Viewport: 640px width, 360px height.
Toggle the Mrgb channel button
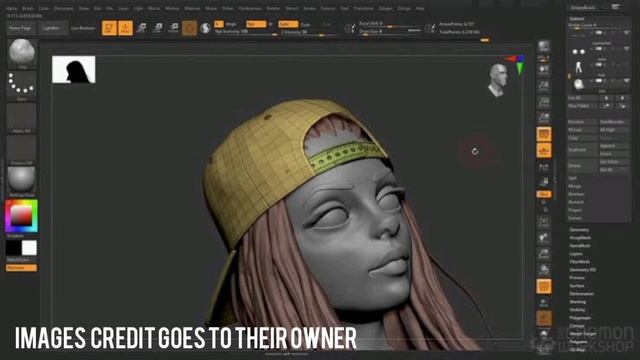pyautogui.click(x=231, y=24)
